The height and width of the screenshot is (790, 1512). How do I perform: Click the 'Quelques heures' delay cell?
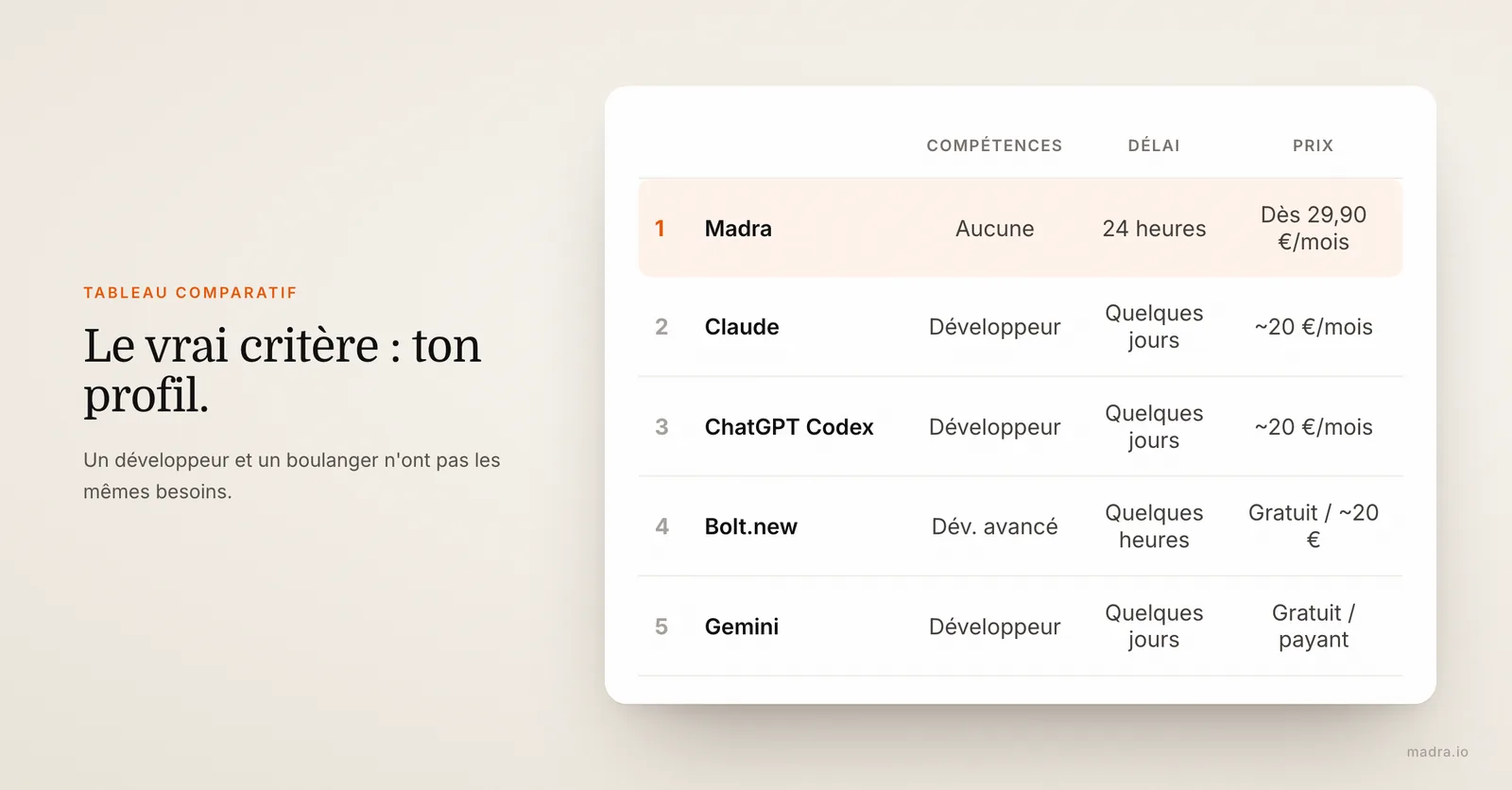click(x=1154, y=526)
